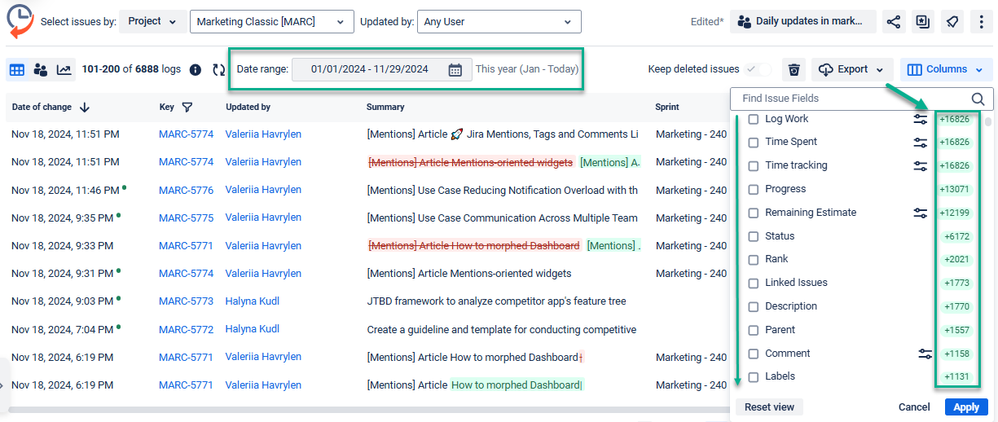Viewport: 998px width, 422px height.
Task: Click the +13071 count next to Progress
Action: (x=956, y=190)
